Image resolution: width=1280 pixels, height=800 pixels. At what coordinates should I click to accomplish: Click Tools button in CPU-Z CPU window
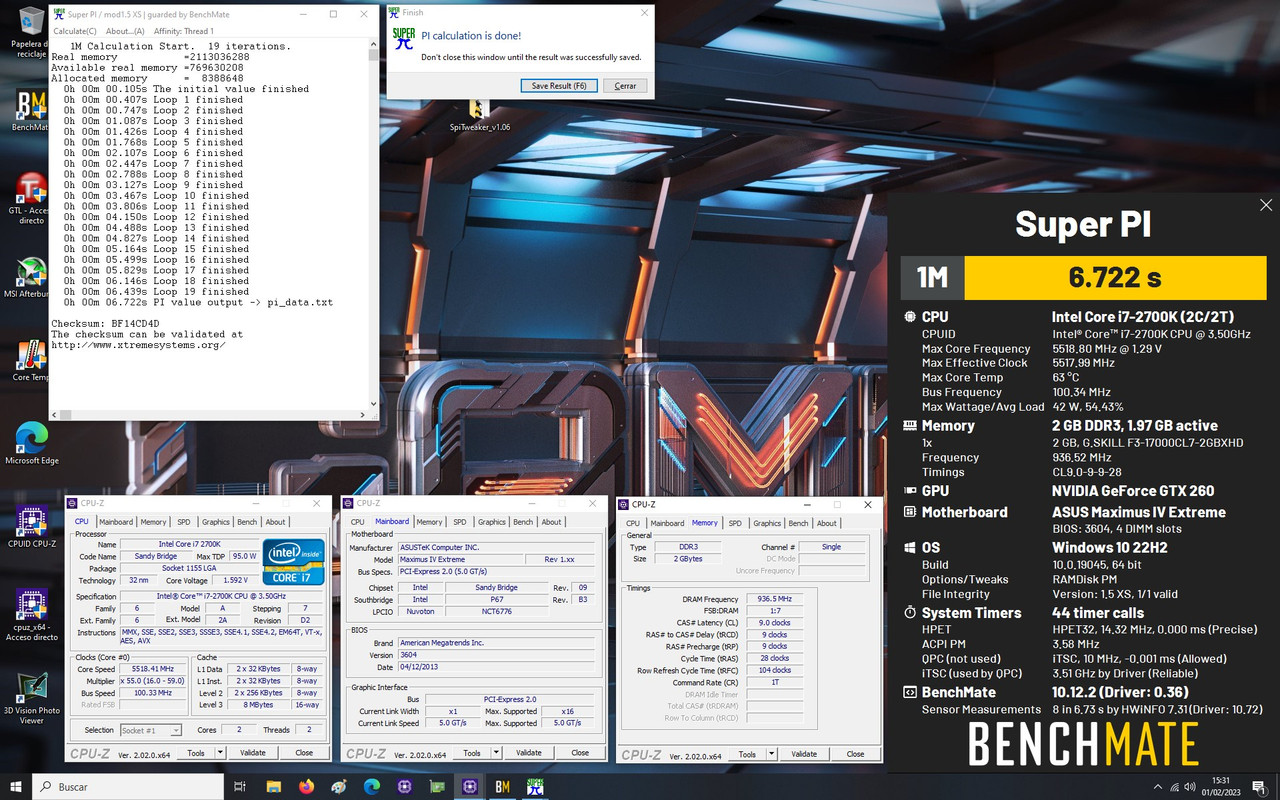pos(196,753)
